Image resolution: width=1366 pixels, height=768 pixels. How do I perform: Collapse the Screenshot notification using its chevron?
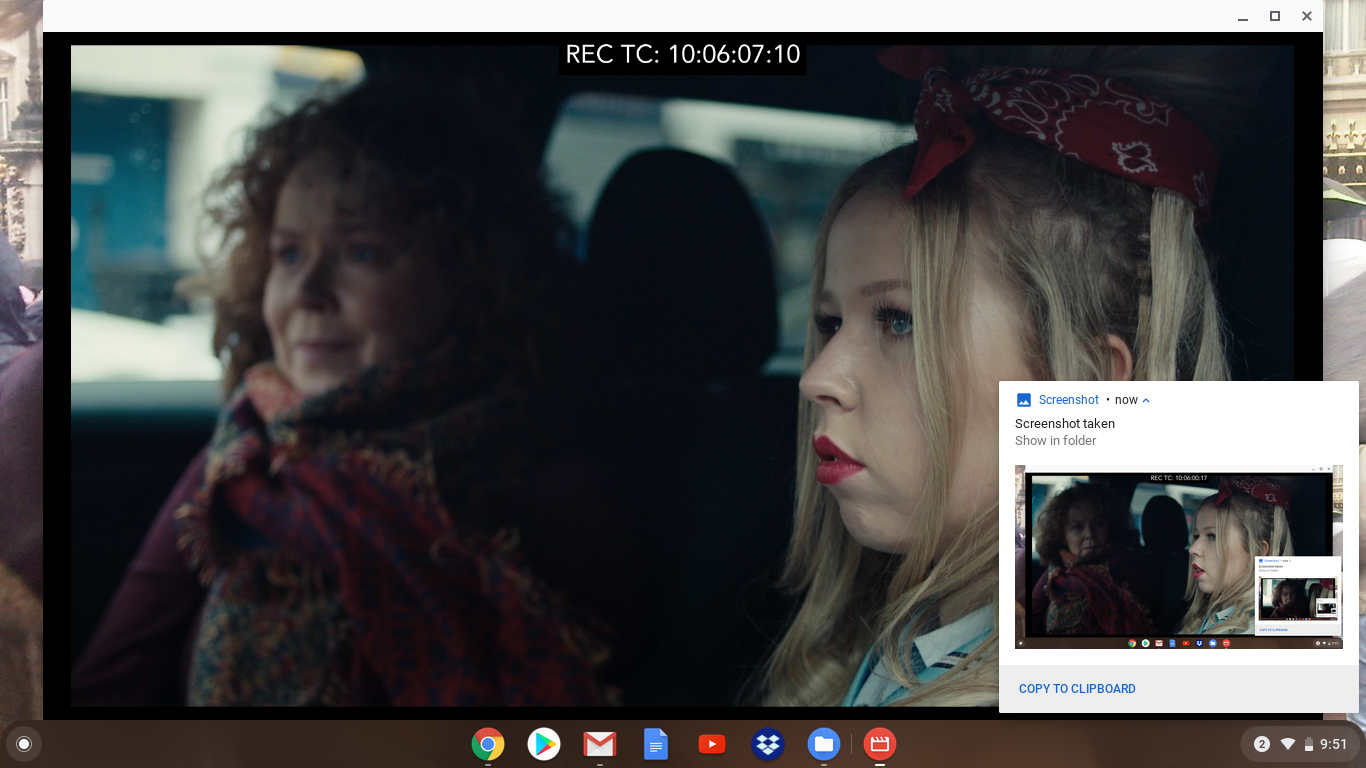click(1146, 400)
